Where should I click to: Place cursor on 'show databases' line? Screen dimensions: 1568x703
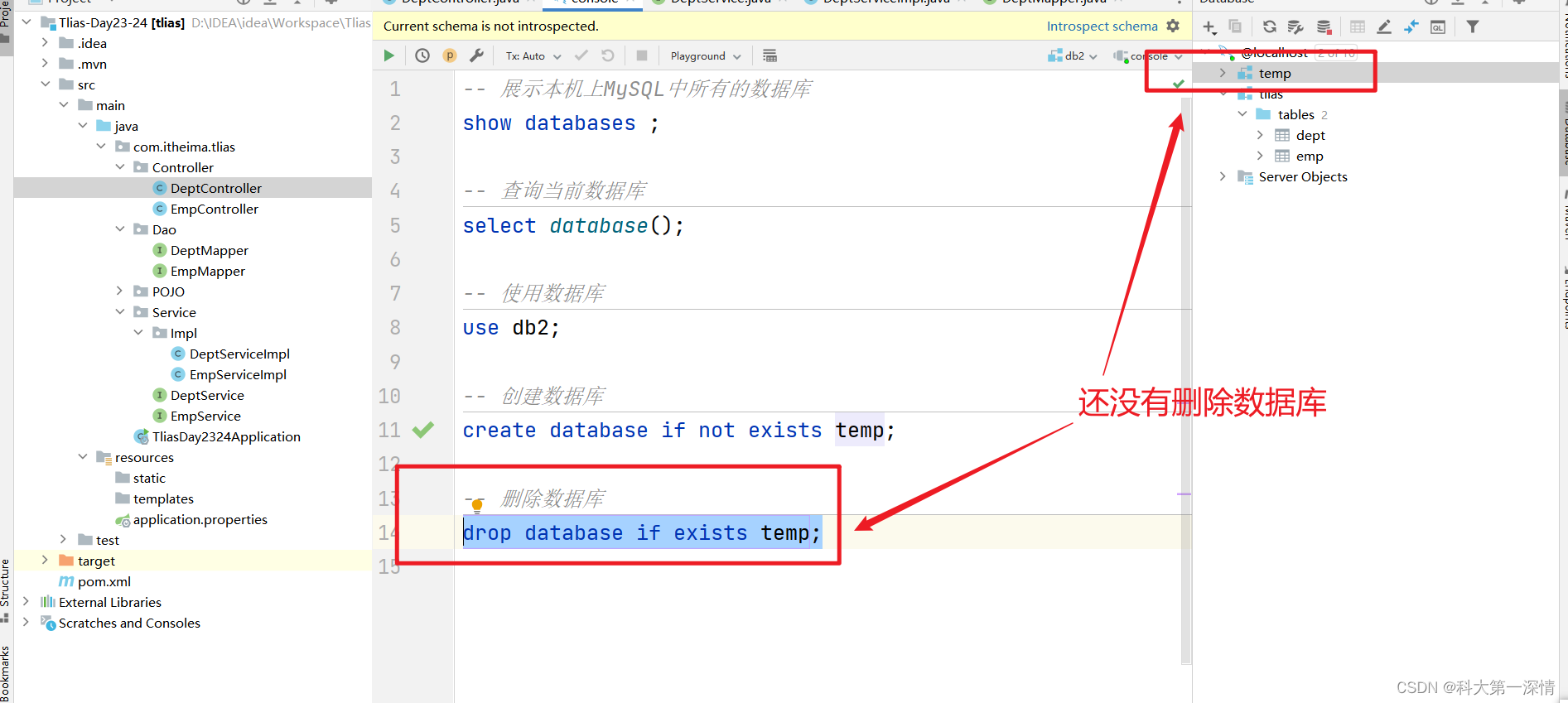[x=561, y=123]
